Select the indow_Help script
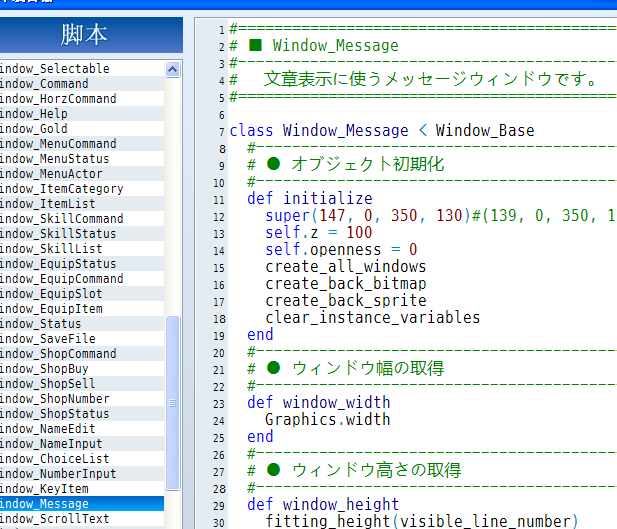Screen dimensions: 617x529 82,113
